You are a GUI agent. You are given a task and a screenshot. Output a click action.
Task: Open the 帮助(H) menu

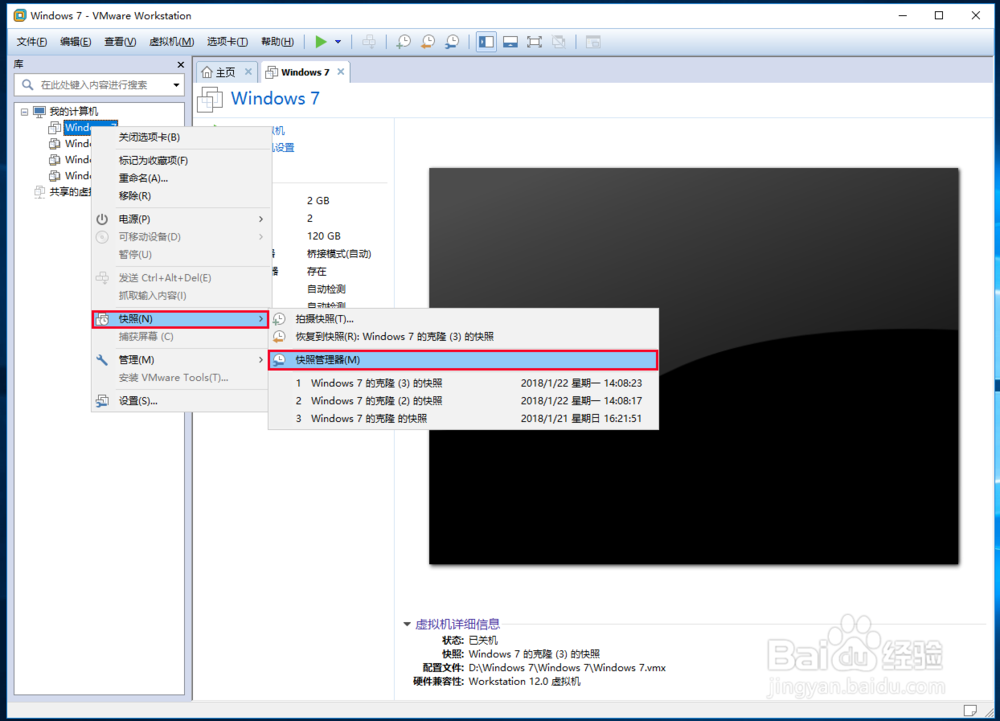tap(277, 42)
